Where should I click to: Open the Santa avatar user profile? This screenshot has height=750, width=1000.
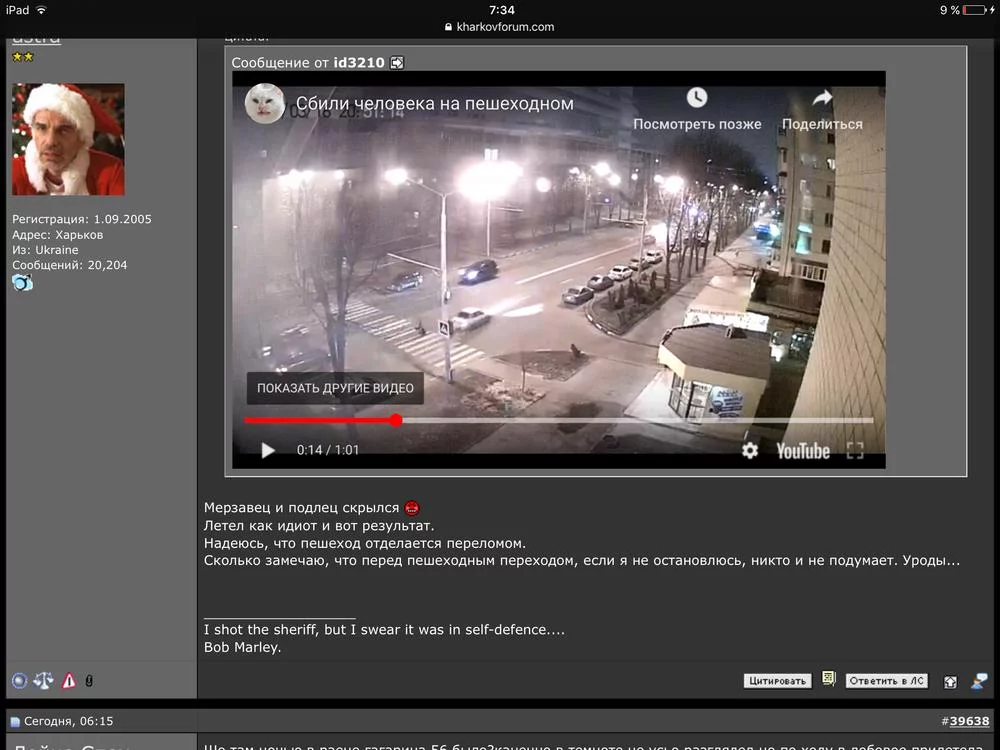click(68, 139)
